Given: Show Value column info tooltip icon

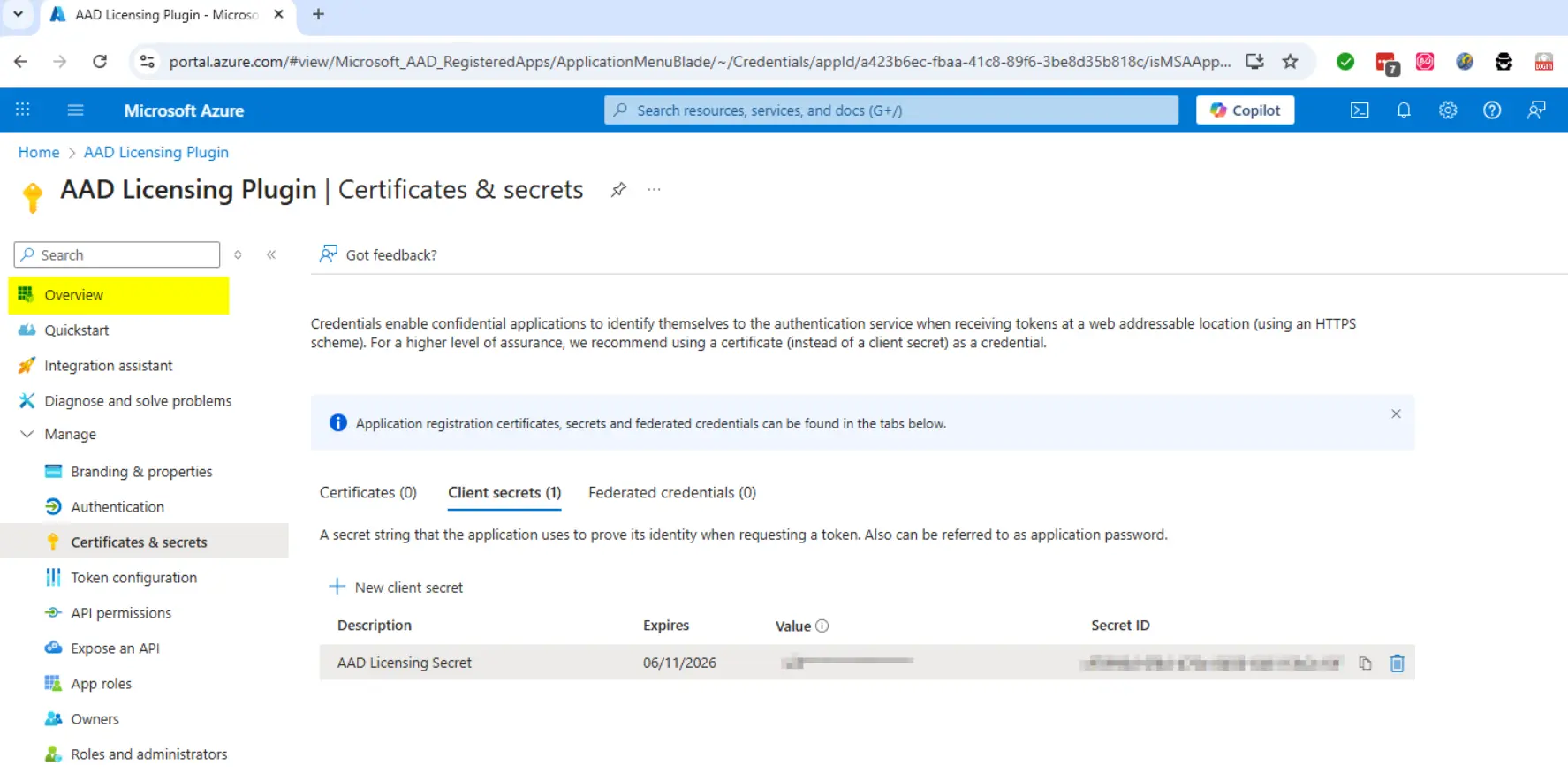Looking at the screenshot, I should coord(822,626).
